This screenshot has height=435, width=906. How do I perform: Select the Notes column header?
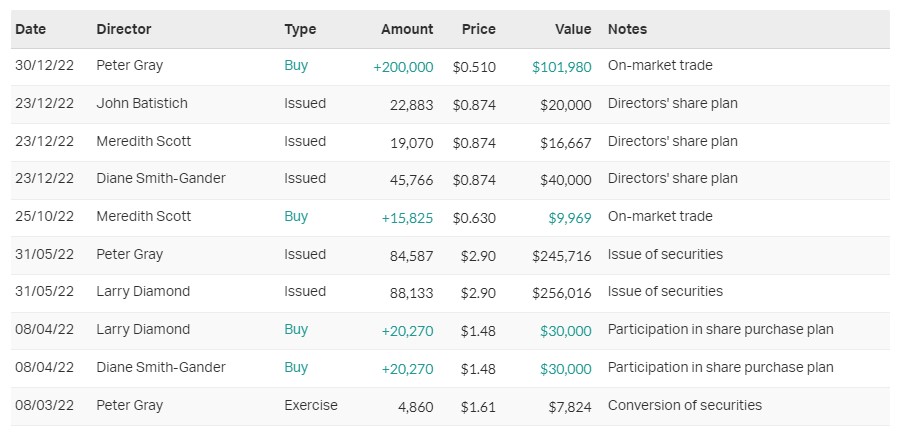click(628, 29)
